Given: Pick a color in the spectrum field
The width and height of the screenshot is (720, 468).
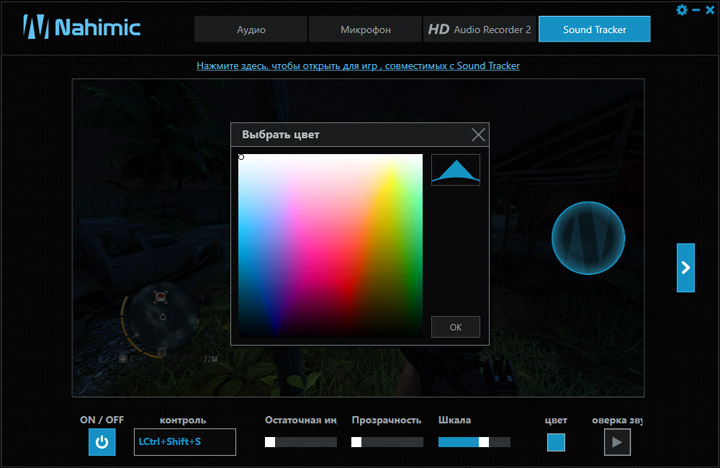Looking at the screenshot, I should coord(330,245).
